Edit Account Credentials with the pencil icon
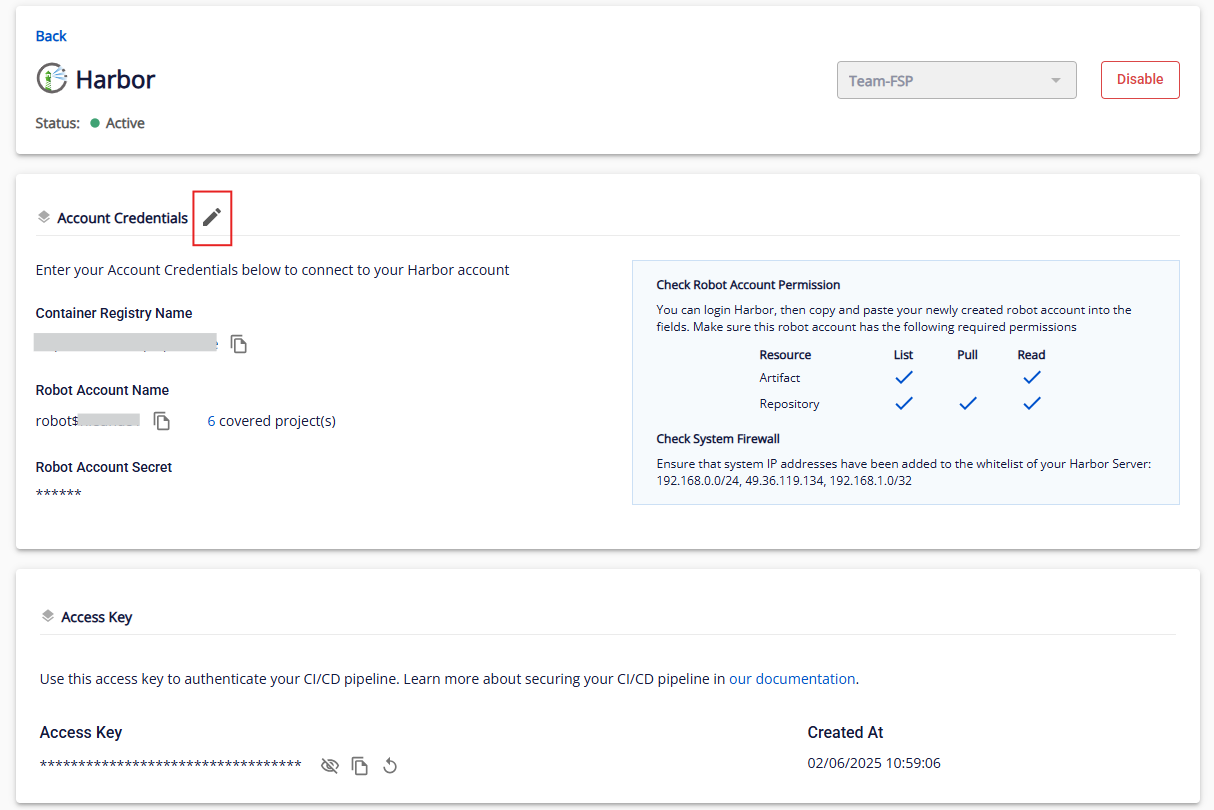Image resolution: width=1214 pixels, height=810 pixels. [212, 217]
